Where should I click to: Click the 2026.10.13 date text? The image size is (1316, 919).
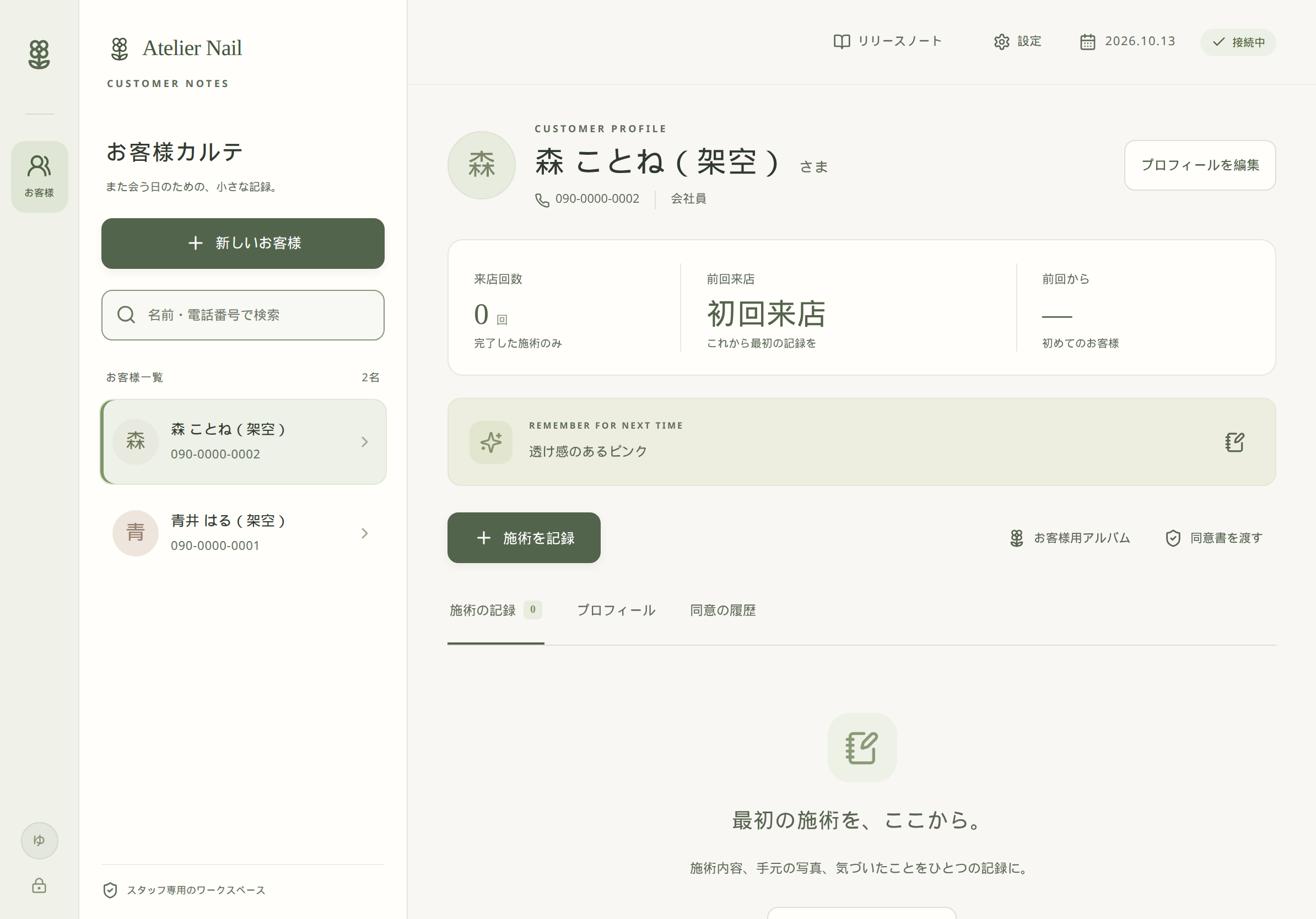(x=1140, y=41)
